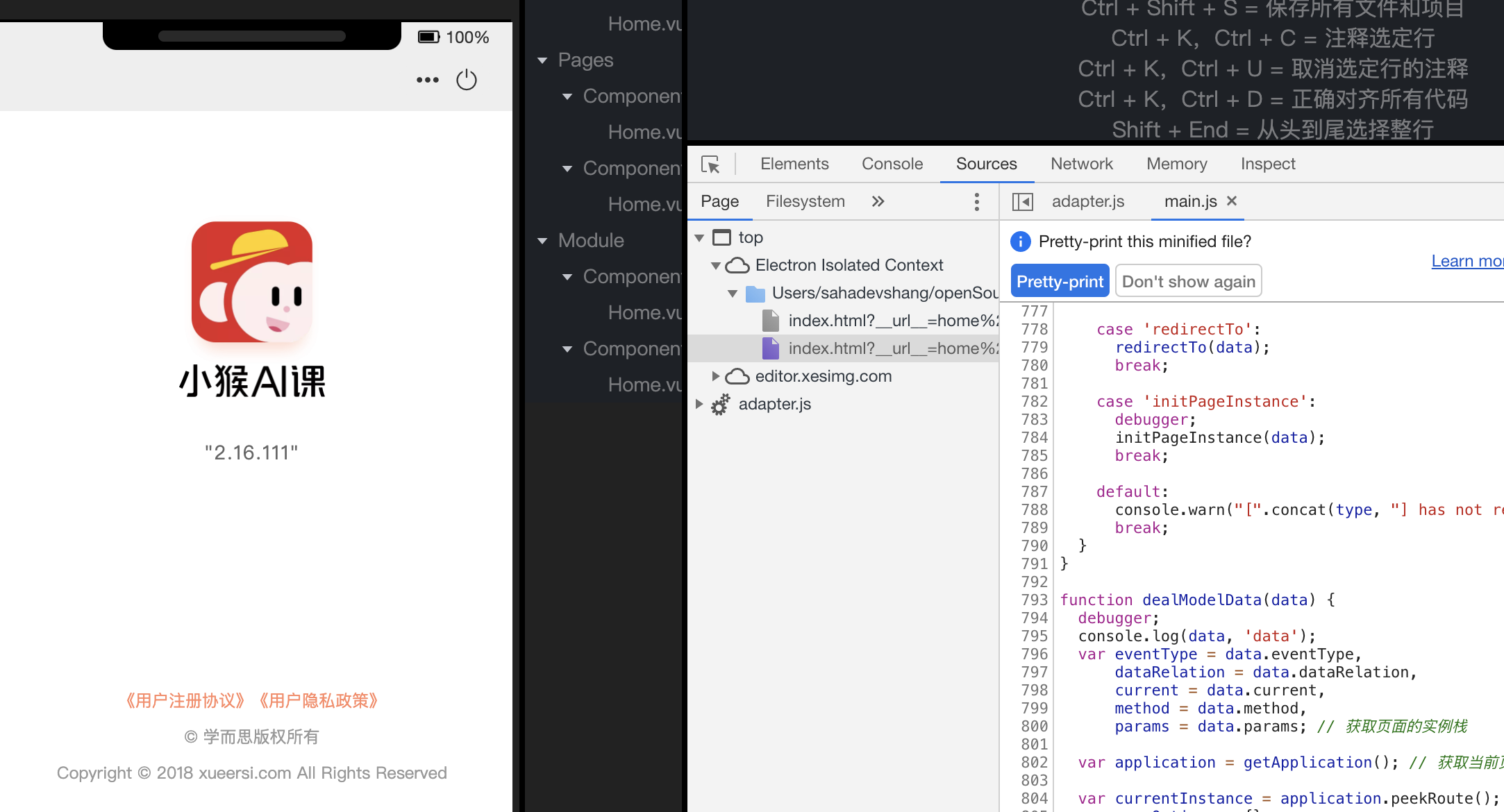Viewport: 1504px width, 812px height.
Task: Collapse the Module tree section
Action: click(x=543, y=241)
